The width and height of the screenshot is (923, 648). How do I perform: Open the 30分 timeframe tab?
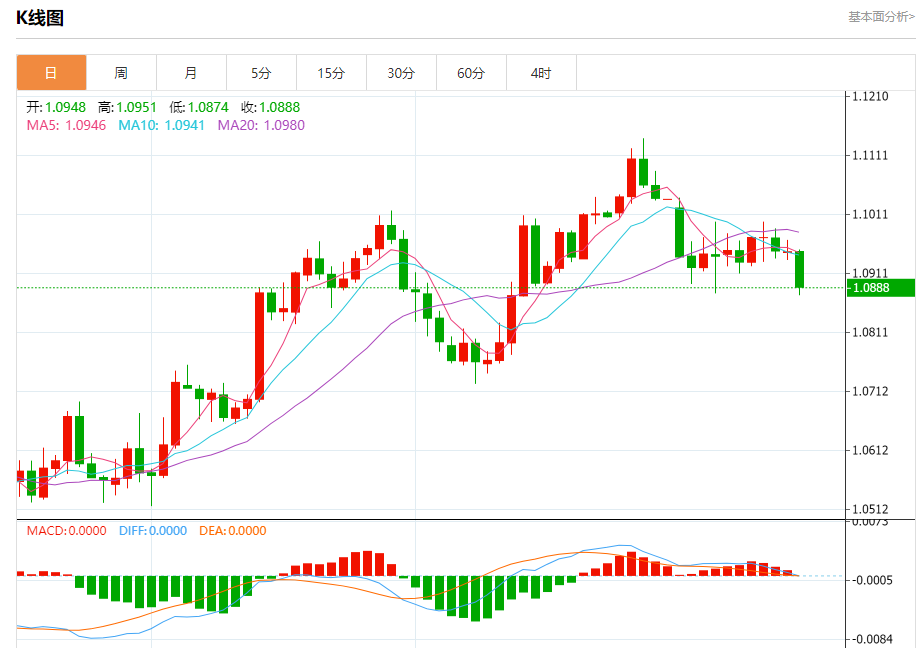(401, 73)
